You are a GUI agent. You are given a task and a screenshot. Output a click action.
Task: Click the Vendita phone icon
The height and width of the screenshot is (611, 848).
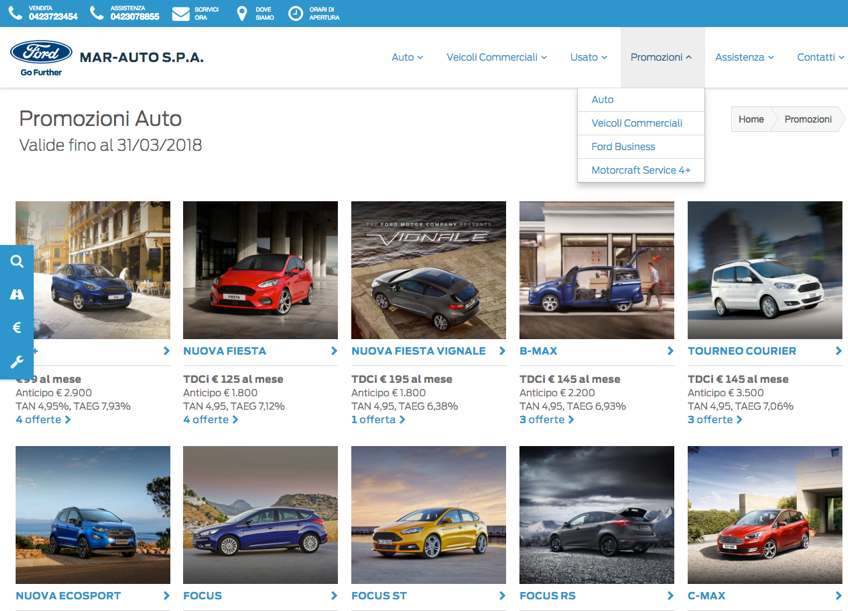[15, 13]
